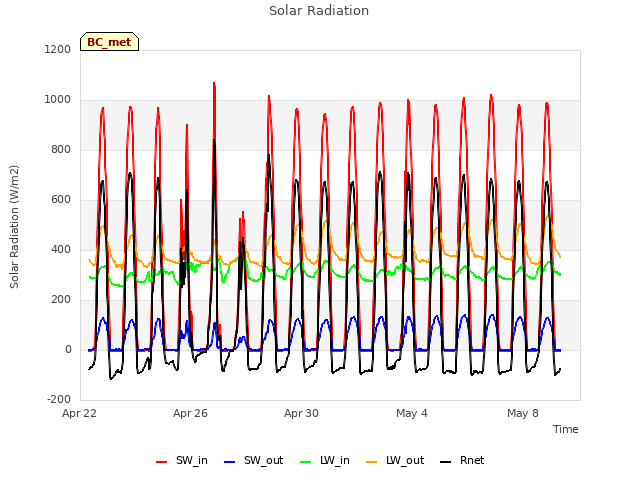Image resolution: width=640 pixels, height=480 pixels.
Task: Click the Time axis title
Action: [x=565, y=429]
